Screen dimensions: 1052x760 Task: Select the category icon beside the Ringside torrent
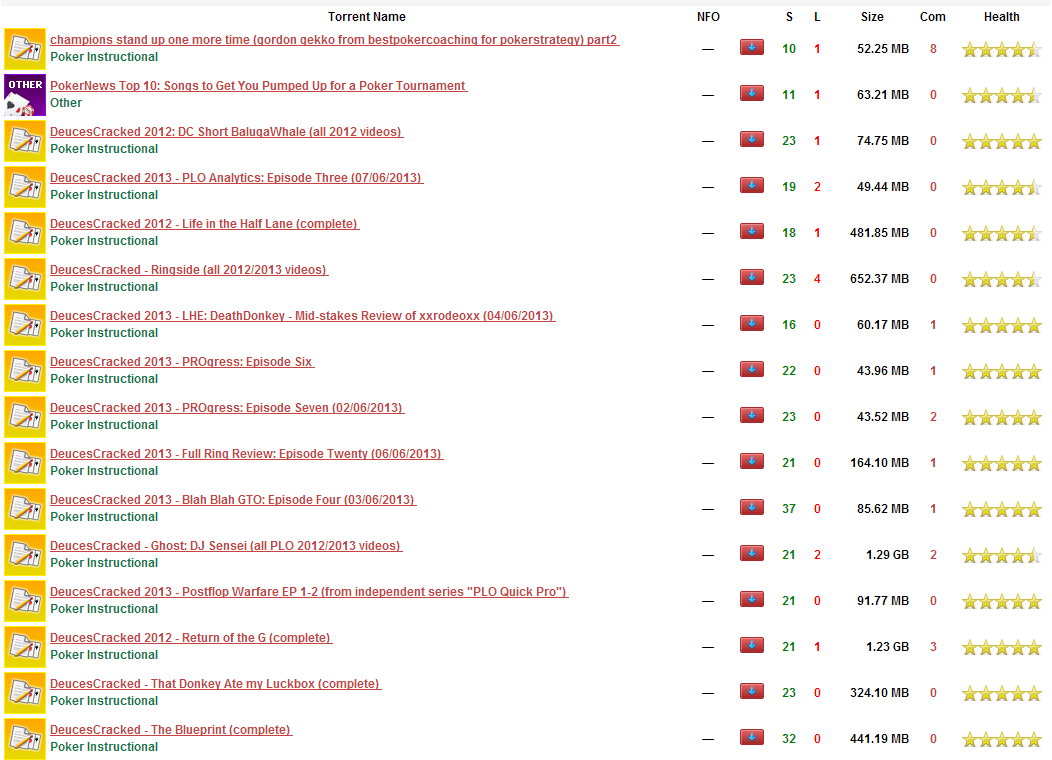(25, 279)
